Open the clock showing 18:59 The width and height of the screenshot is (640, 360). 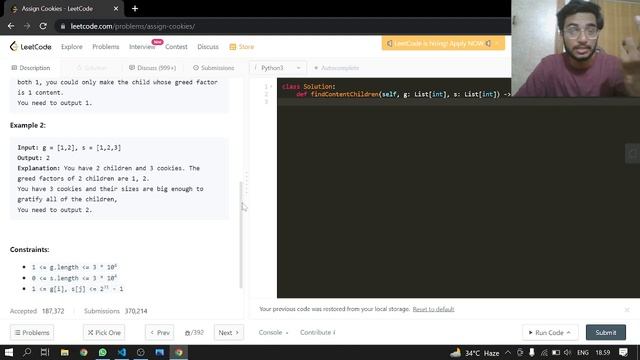click(x=603, y=352)
